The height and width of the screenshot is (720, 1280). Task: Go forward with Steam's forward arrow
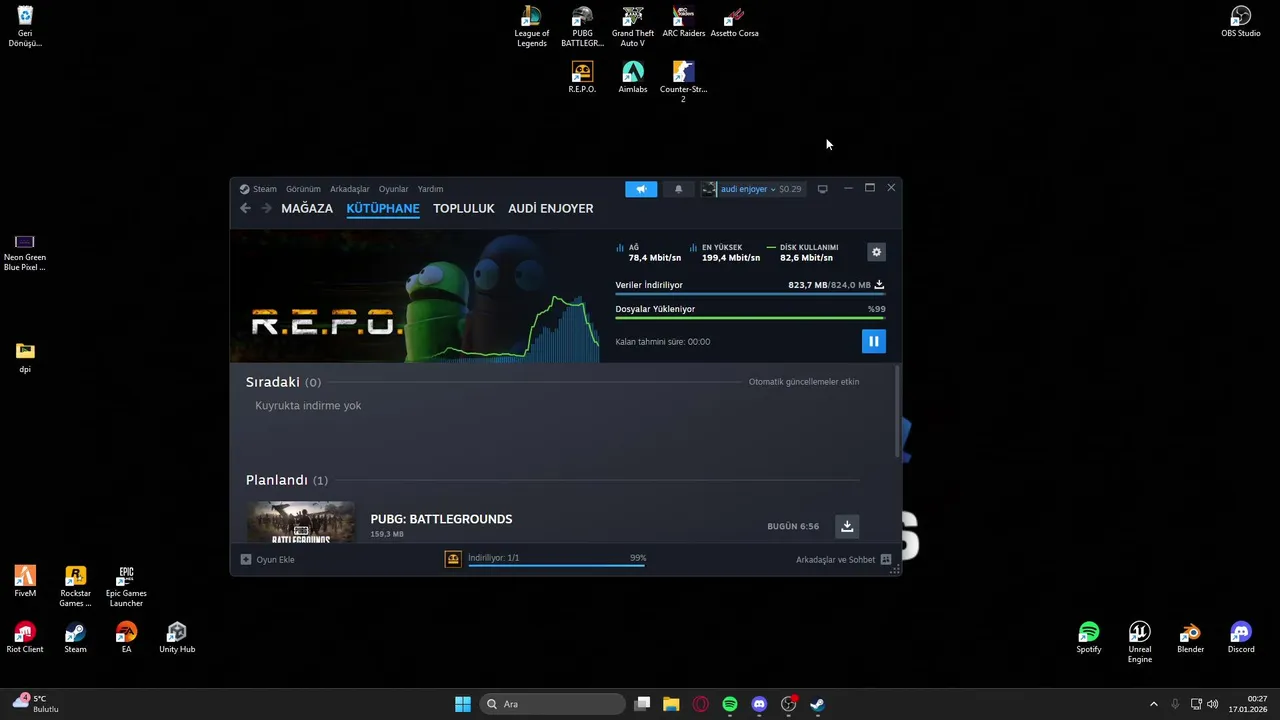(x=266, y=208)
